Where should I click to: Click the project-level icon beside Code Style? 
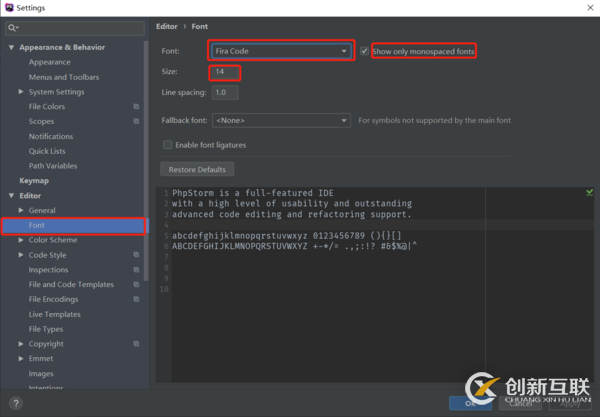click(x=136, y=255)
